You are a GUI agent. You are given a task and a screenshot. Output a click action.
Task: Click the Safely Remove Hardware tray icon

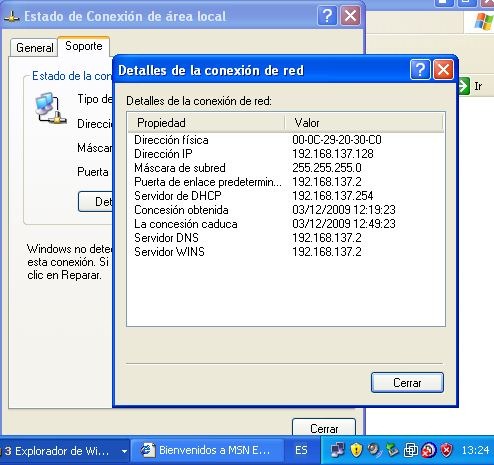(392, 450)
